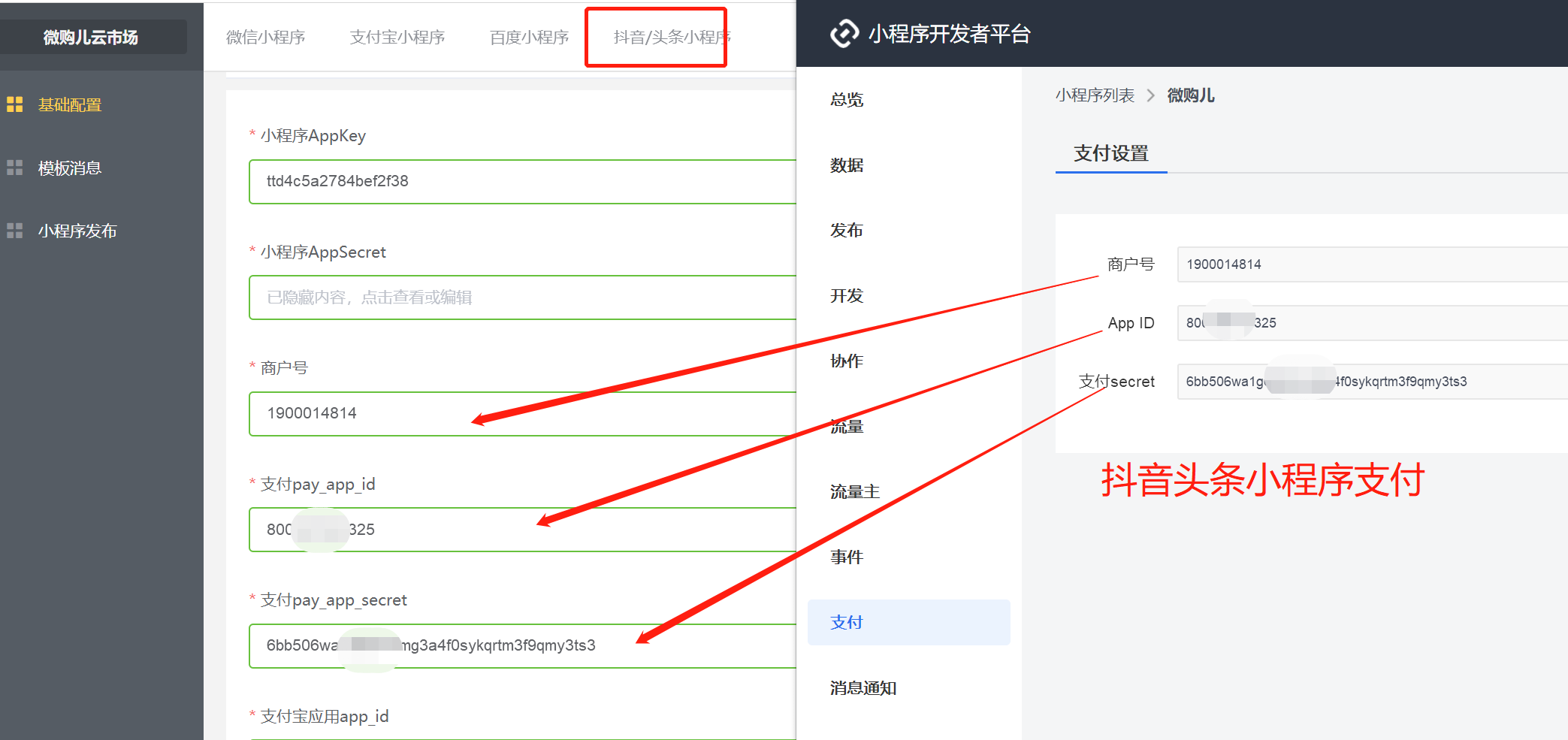Open 流量主 in developer platform menu

tap(855, 491)
